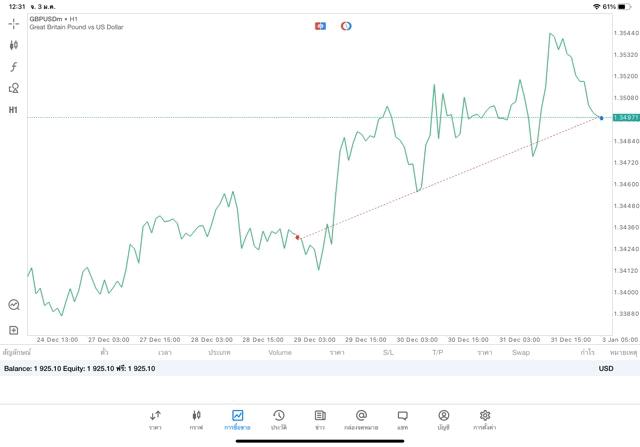Open the mailbox (@) tab
The image size is (640, 447).
(361, 418)
